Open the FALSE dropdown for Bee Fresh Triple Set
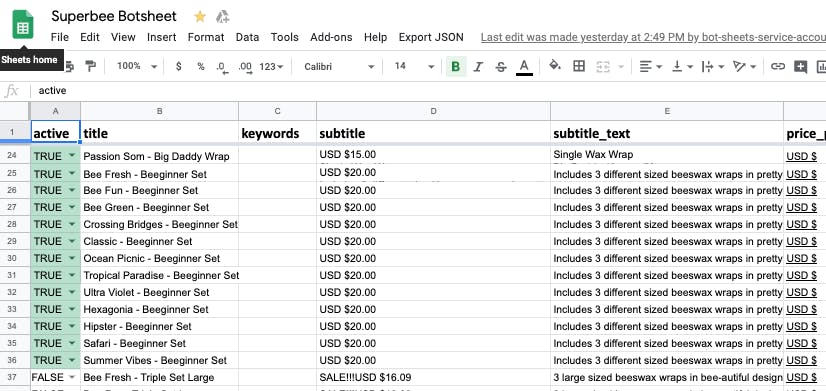 (x=72, y=377)
